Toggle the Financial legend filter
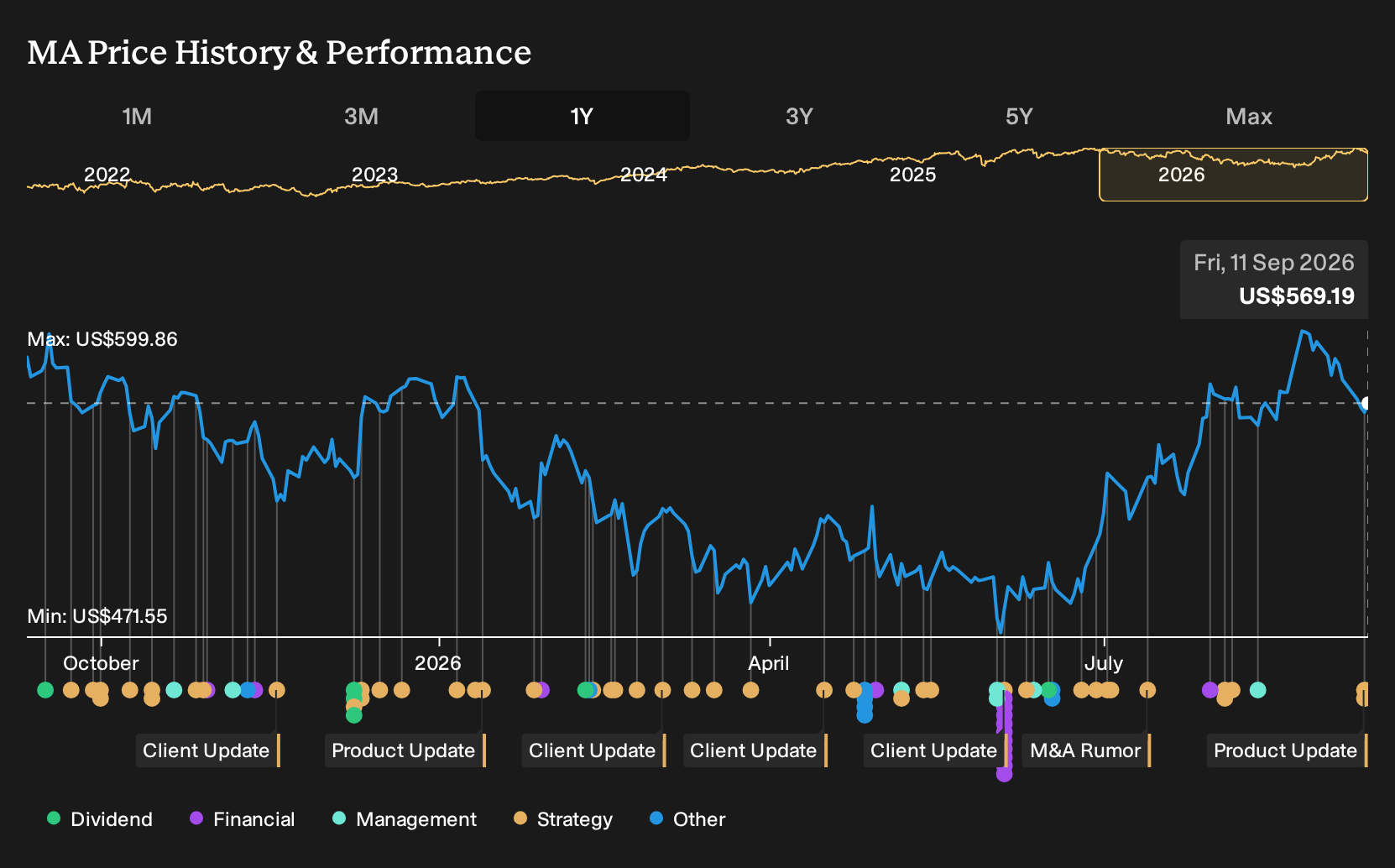 pos(243,819)
